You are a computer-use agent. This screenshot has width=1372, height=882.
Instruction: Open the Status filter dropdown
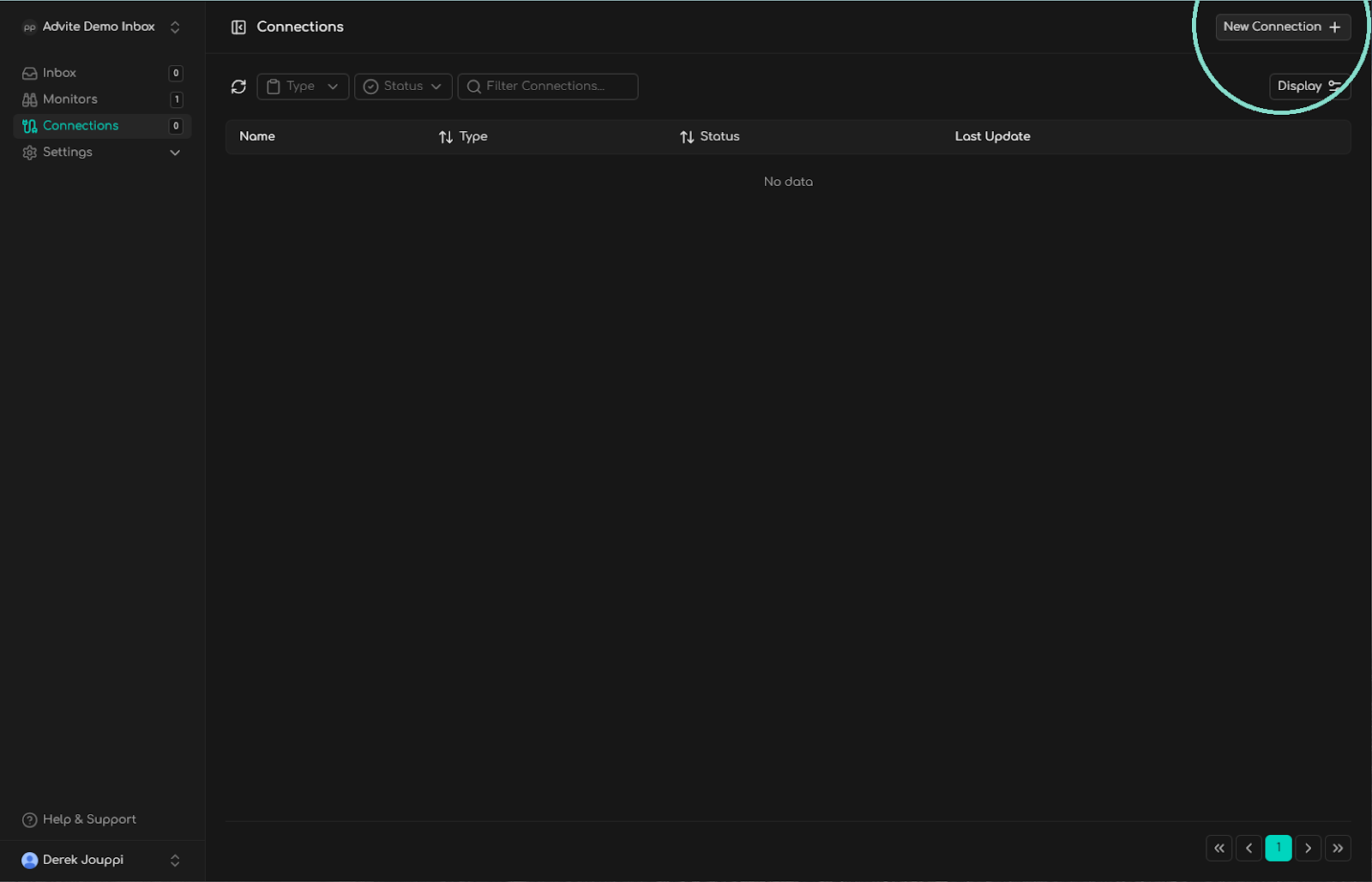[x=403, y=87]
